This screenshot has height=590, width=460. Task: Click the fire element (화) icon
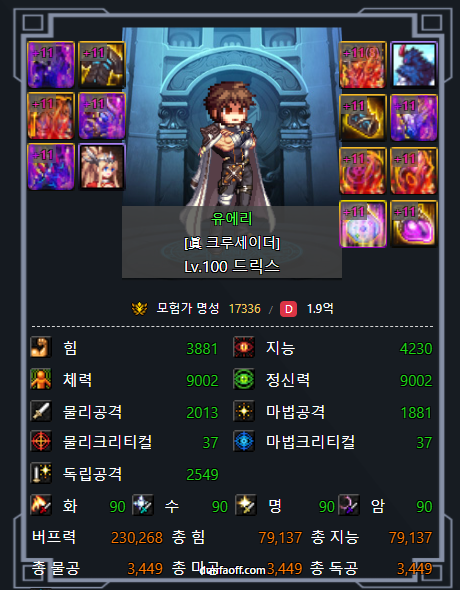coord(41,505)
